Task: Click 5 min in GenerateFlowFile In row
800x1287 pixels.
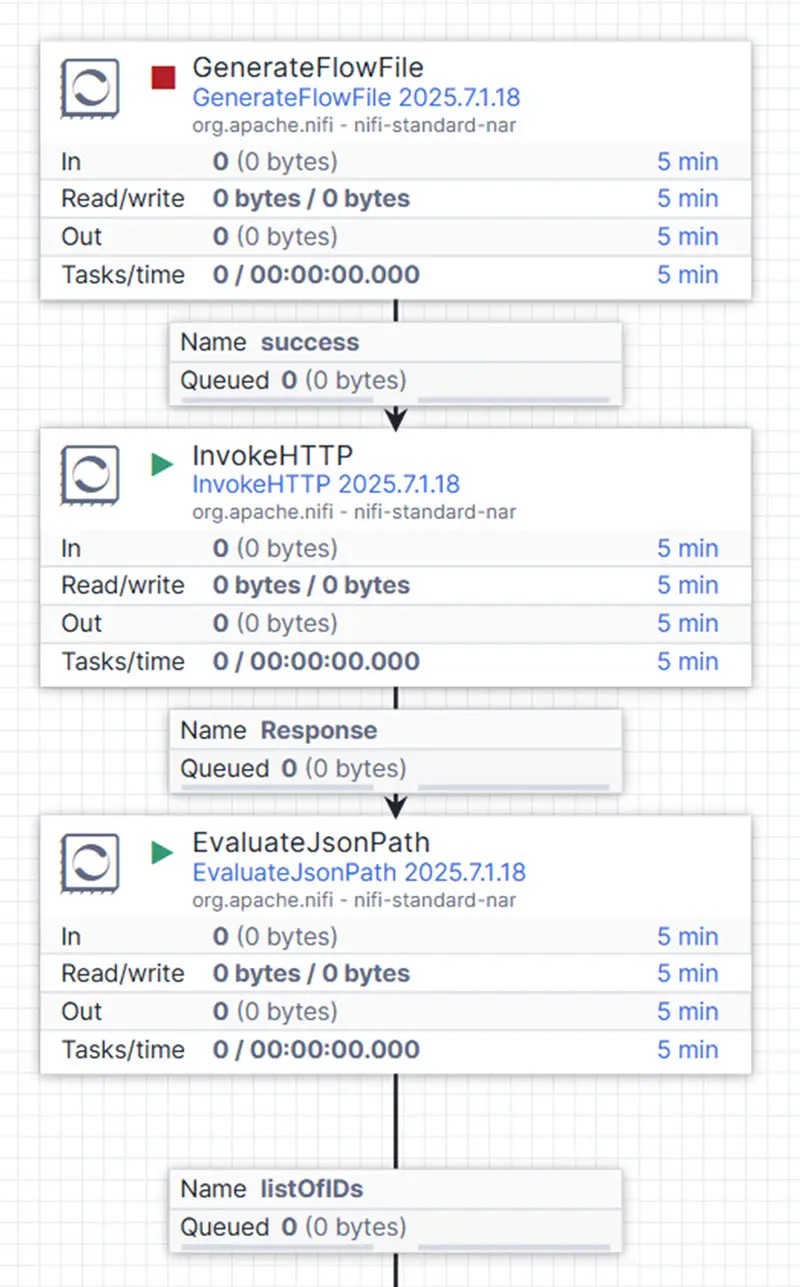Action: coord(688,162)
